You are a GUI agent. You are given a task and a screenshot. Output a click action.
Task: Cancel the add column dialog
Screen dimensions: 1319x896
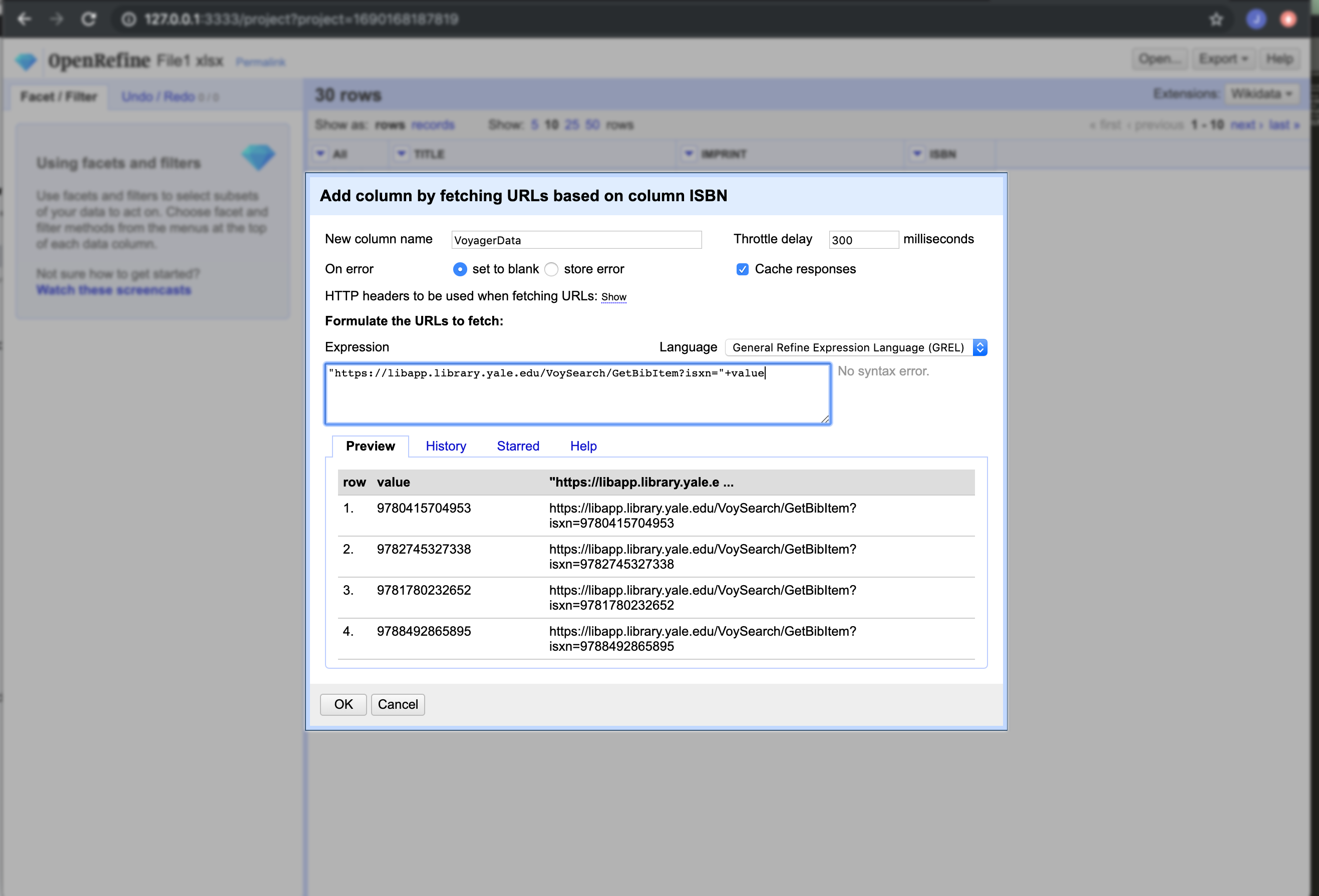coord(398,704)
